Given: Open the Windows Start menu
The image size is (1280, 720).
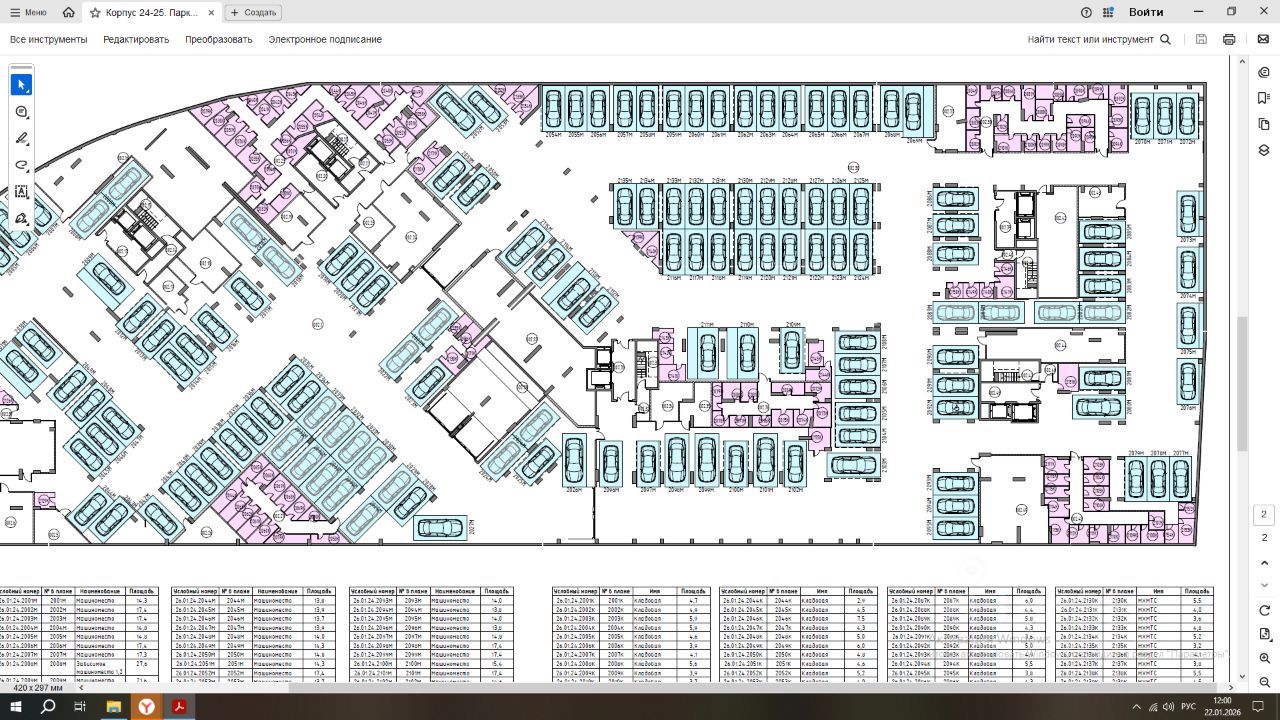Looking at the screenshot, I should 16,707.
